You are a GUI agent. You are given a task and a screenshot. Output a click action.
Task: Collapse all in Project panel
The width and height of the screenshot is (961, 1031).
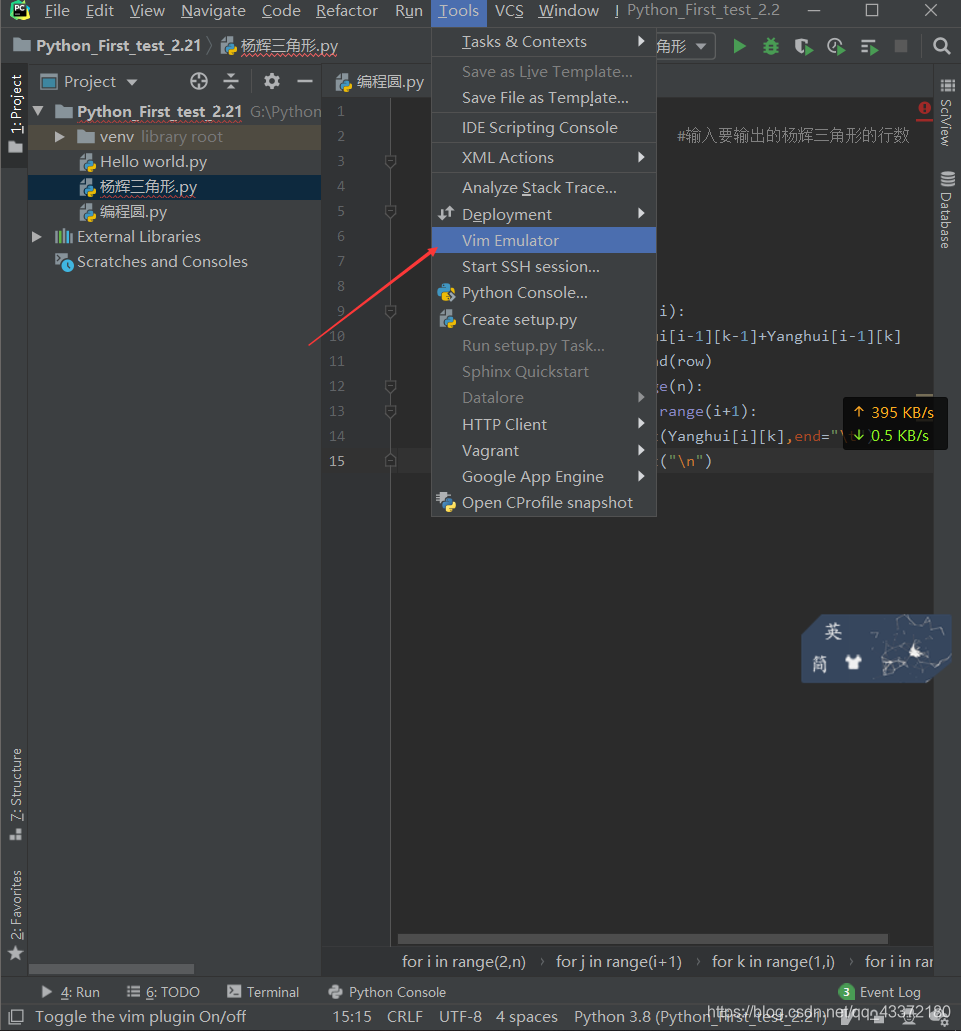[x=231, y=81]
